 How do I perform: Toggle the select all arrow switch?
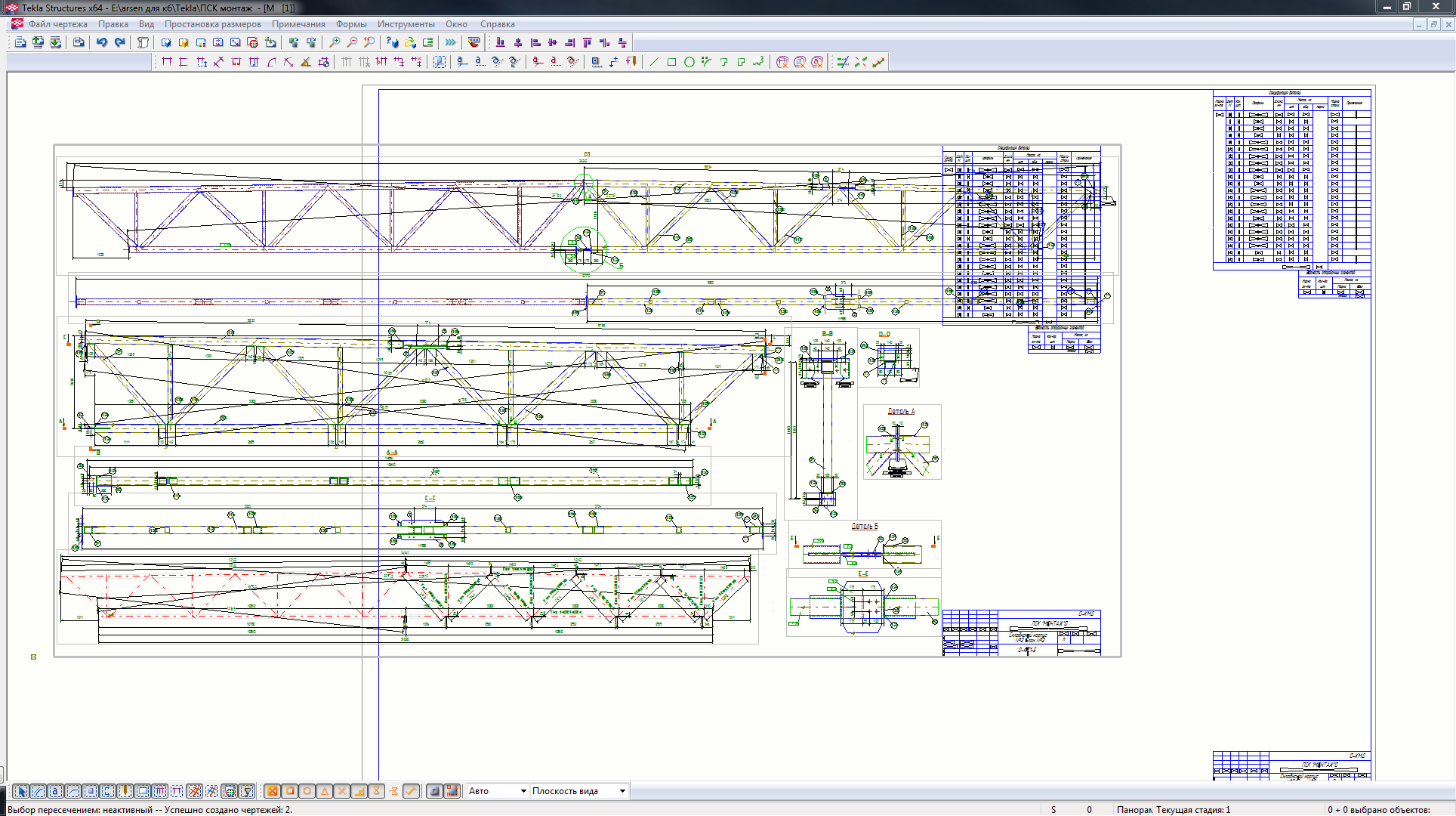pyautogui.click(x=20, y=791)
